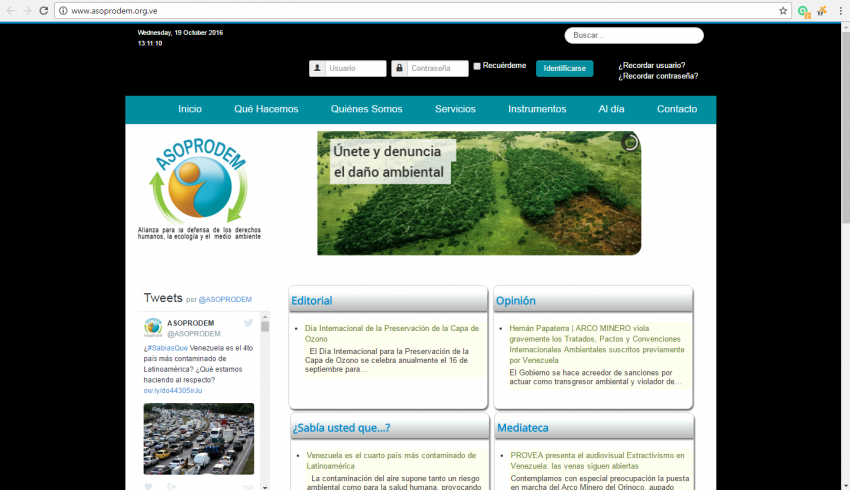Open the Chrome three-dot menu

[840, 11]
